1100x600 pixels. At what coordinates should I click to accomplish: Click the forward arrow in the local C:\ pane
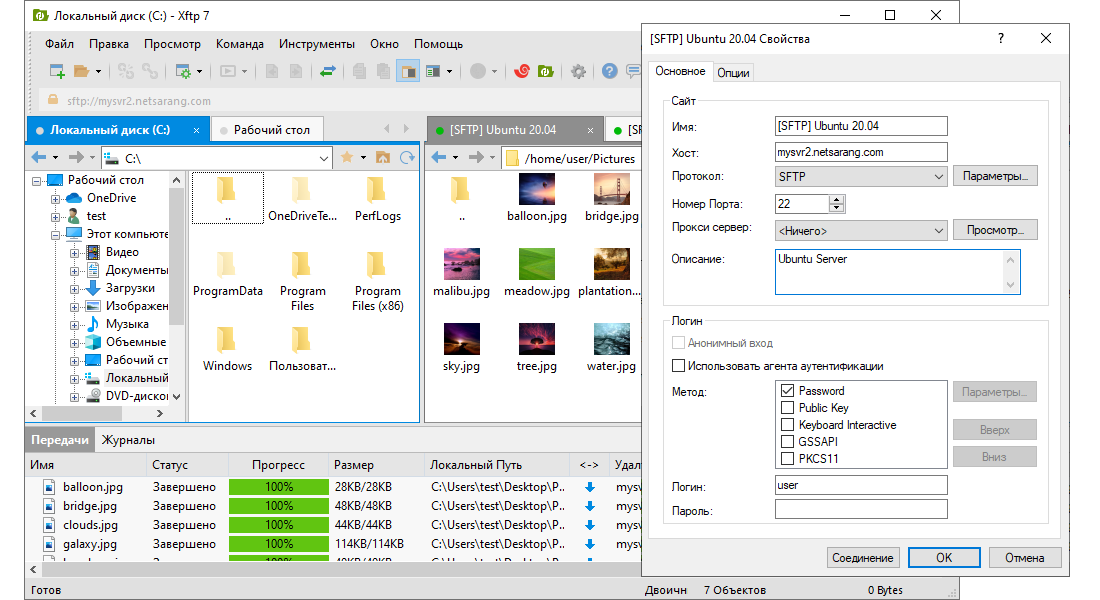tap(76, 158)
